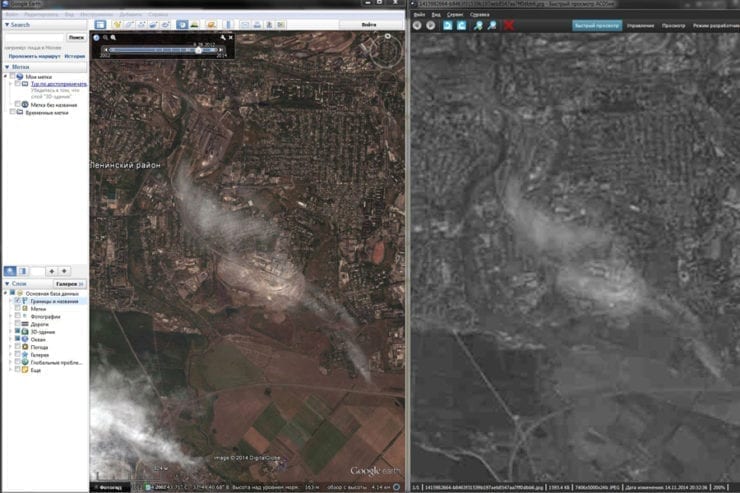Switch to the Быстрый просмотр tab
The height and width of the screenshot is (493, 740).
(597, 25)
